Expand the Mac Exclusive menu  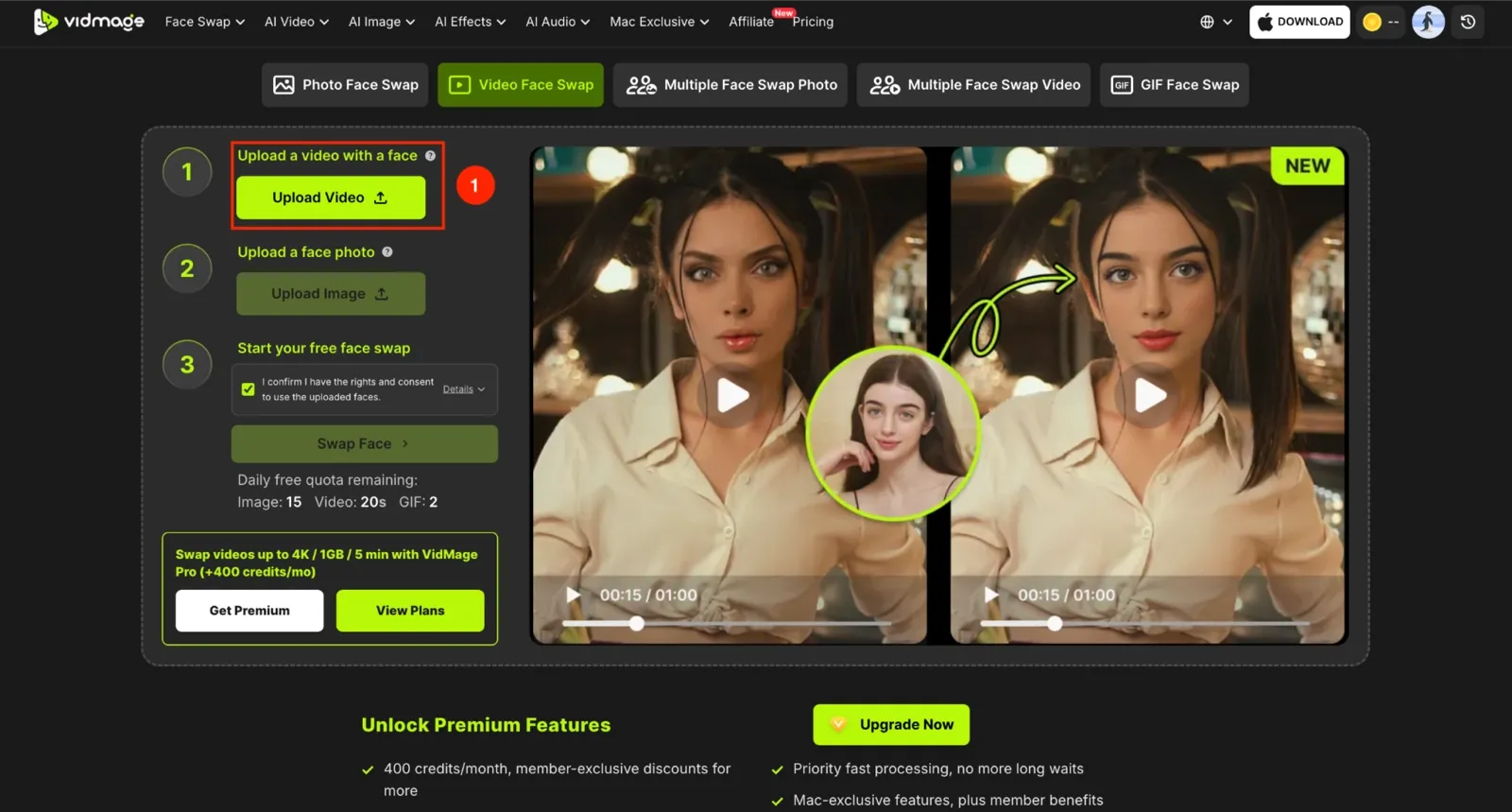(x=659, y=22)
